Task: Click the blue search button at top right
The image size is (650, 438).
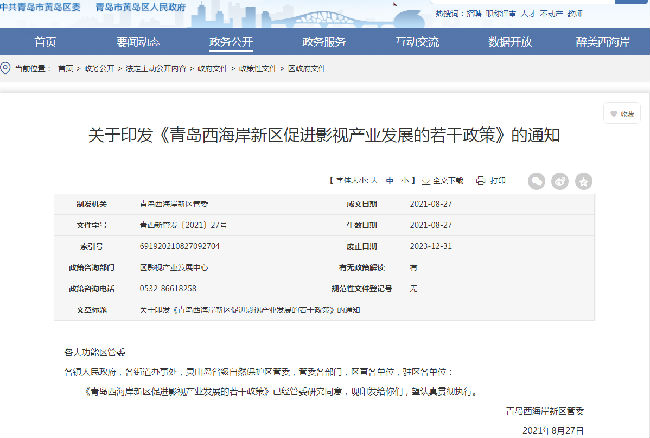Action: point(632,2)
